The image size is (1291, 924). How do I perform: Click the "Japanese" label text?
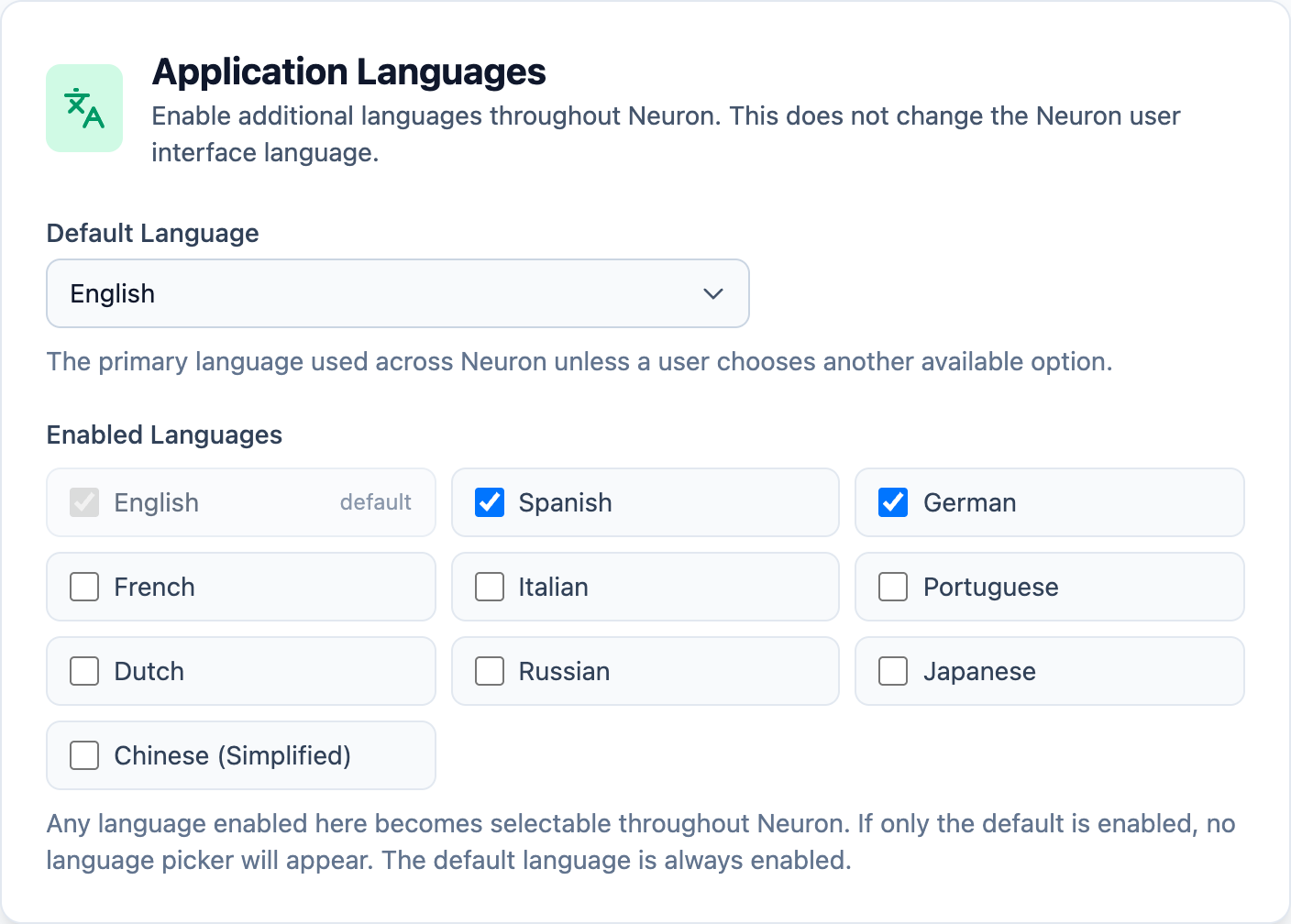click(980, 671)
